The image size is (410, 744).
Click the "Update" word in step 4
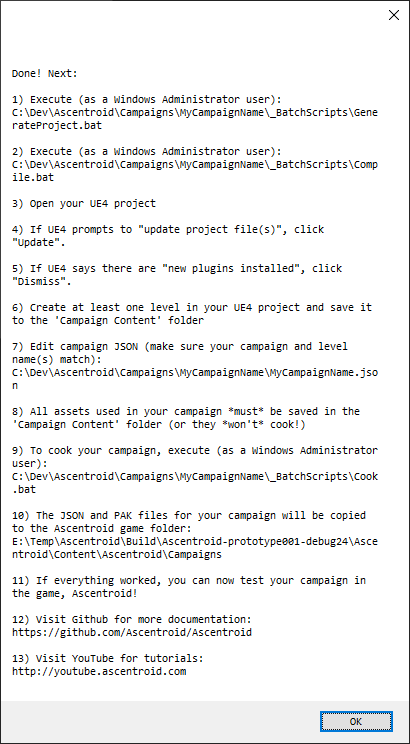click(x=39, y=242)
